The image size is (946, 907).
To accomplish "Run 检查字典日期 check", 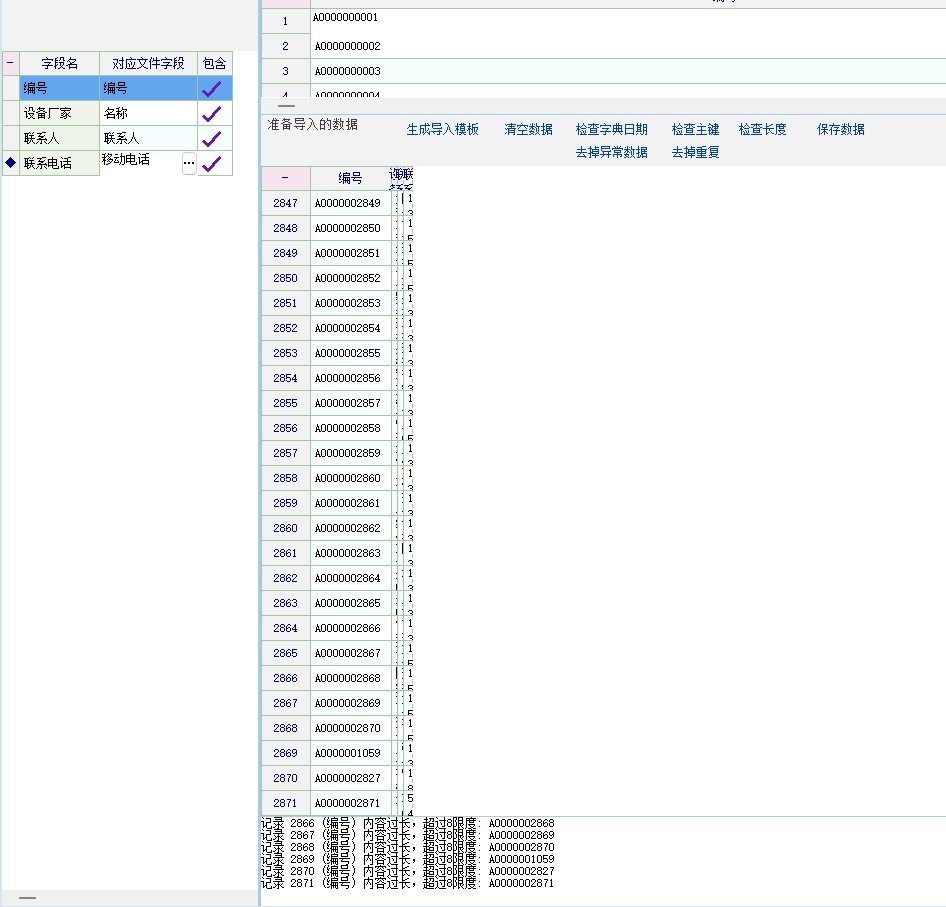I will click(611, 129).
